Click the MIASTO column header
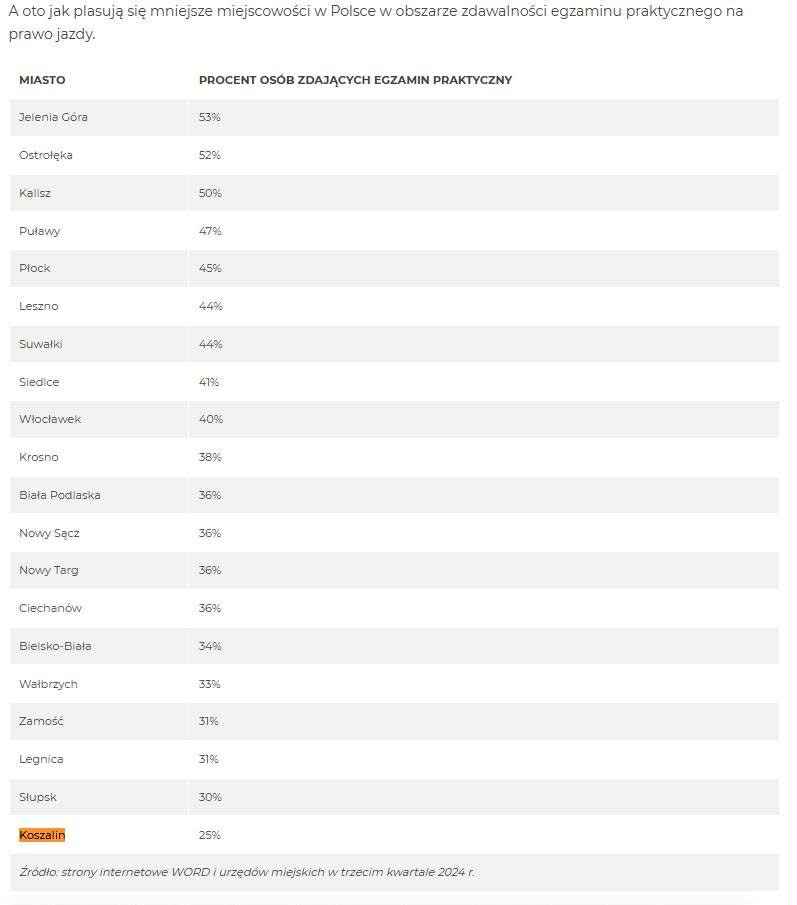 tap(42, 80)
